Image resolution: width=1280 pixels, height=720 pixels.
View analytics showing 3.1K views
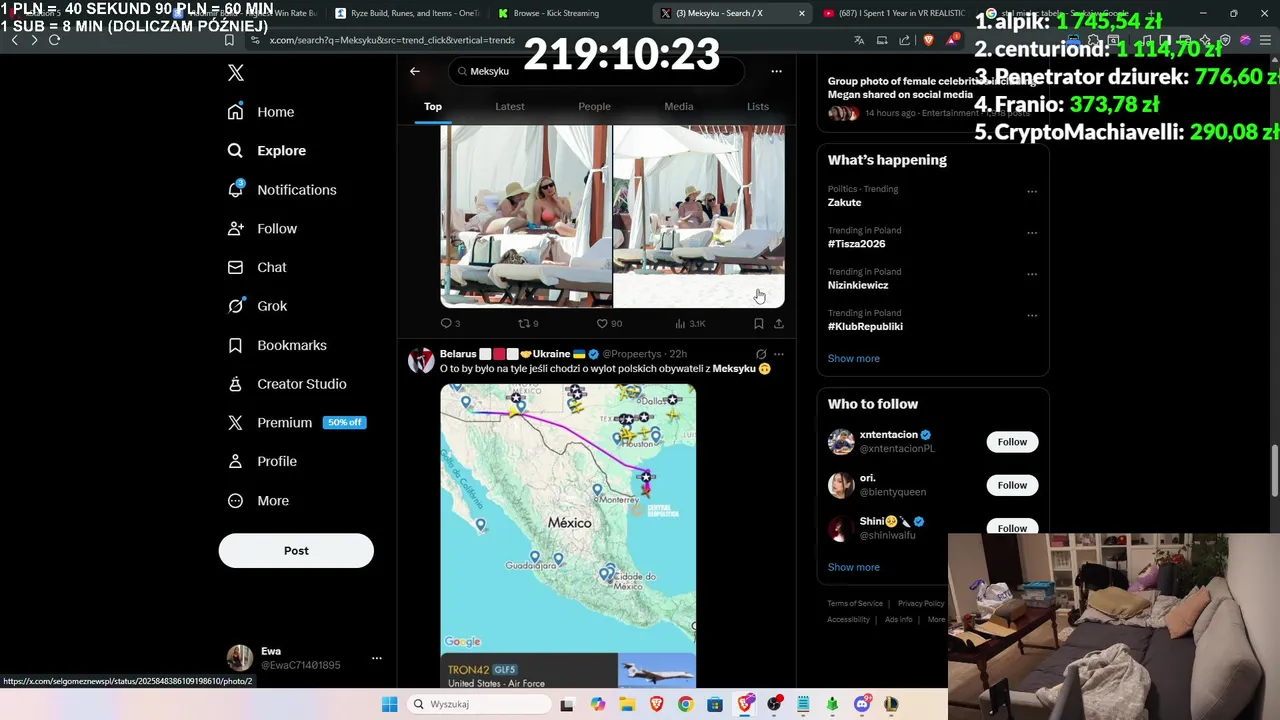690,324
